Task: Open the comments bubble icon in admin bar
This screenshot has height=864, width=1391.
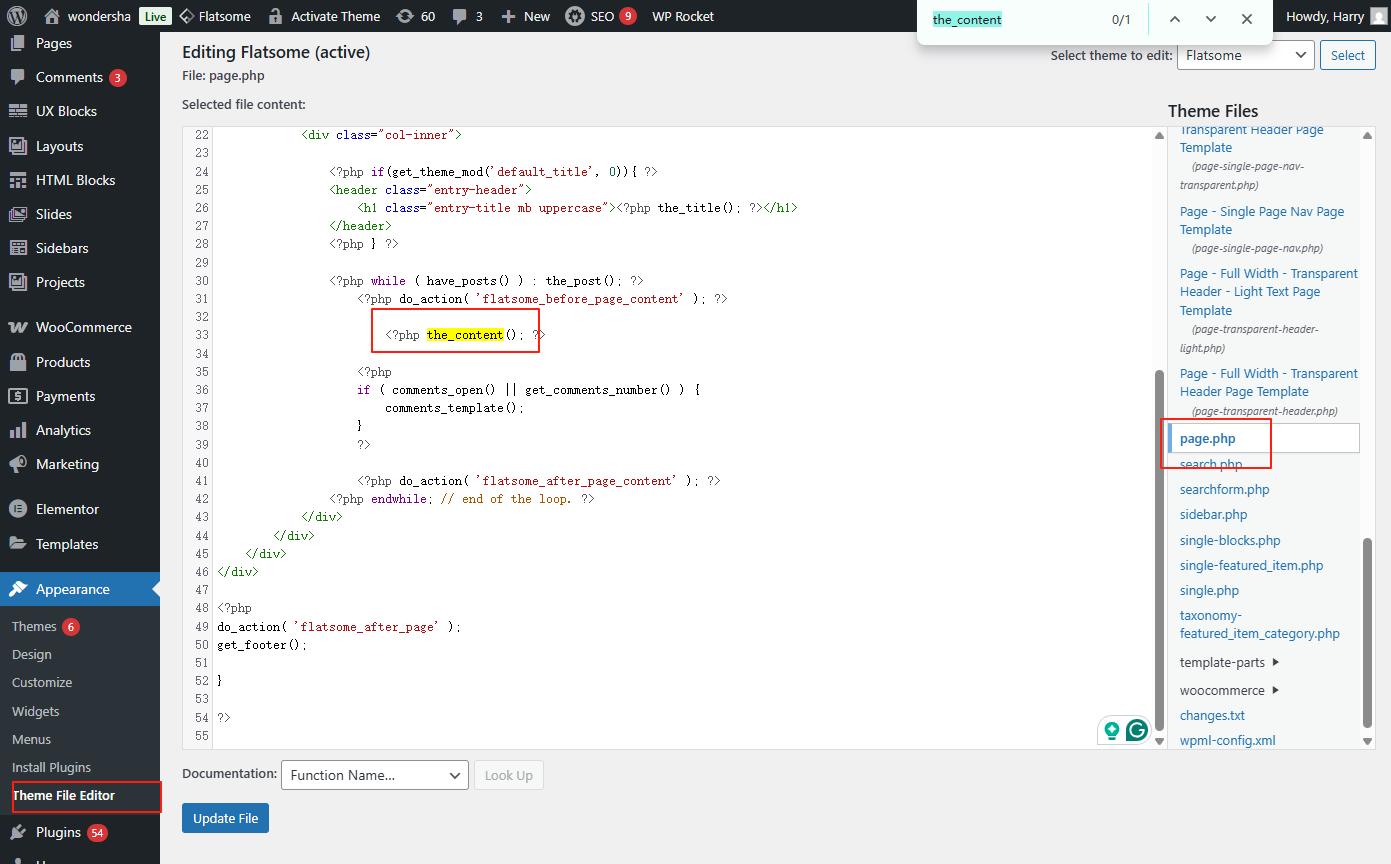Action: tap(460, 16)
